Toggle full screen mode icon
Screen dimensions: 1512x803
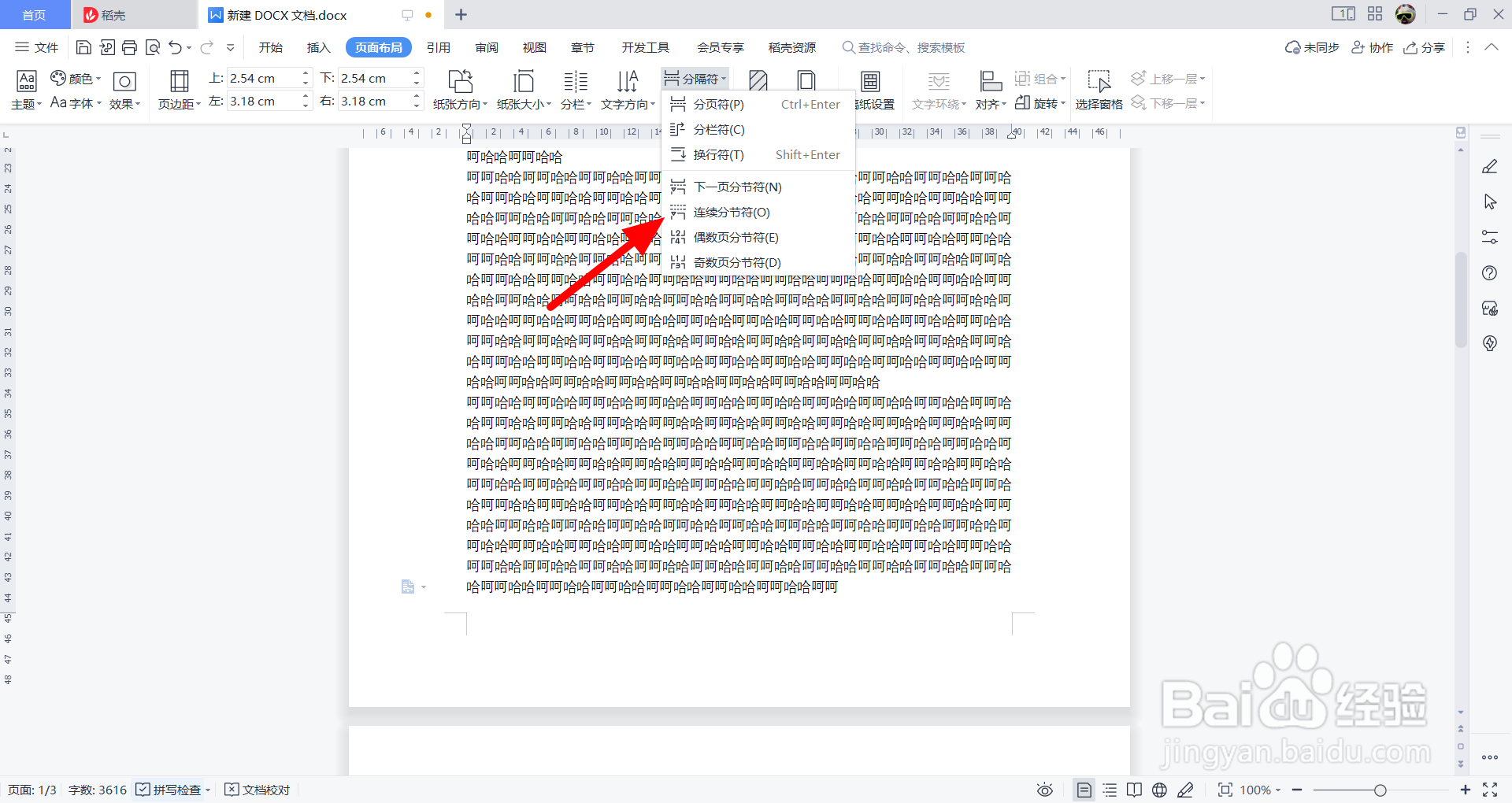click(x=1490, y=790)
